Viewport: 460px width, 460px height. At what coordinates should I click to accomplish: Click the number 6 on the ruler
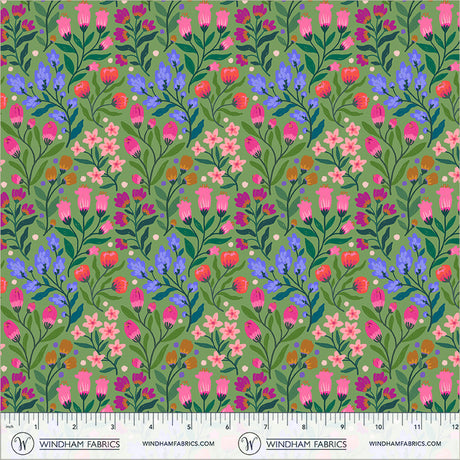pyautogui.click(x=227, y=427)
